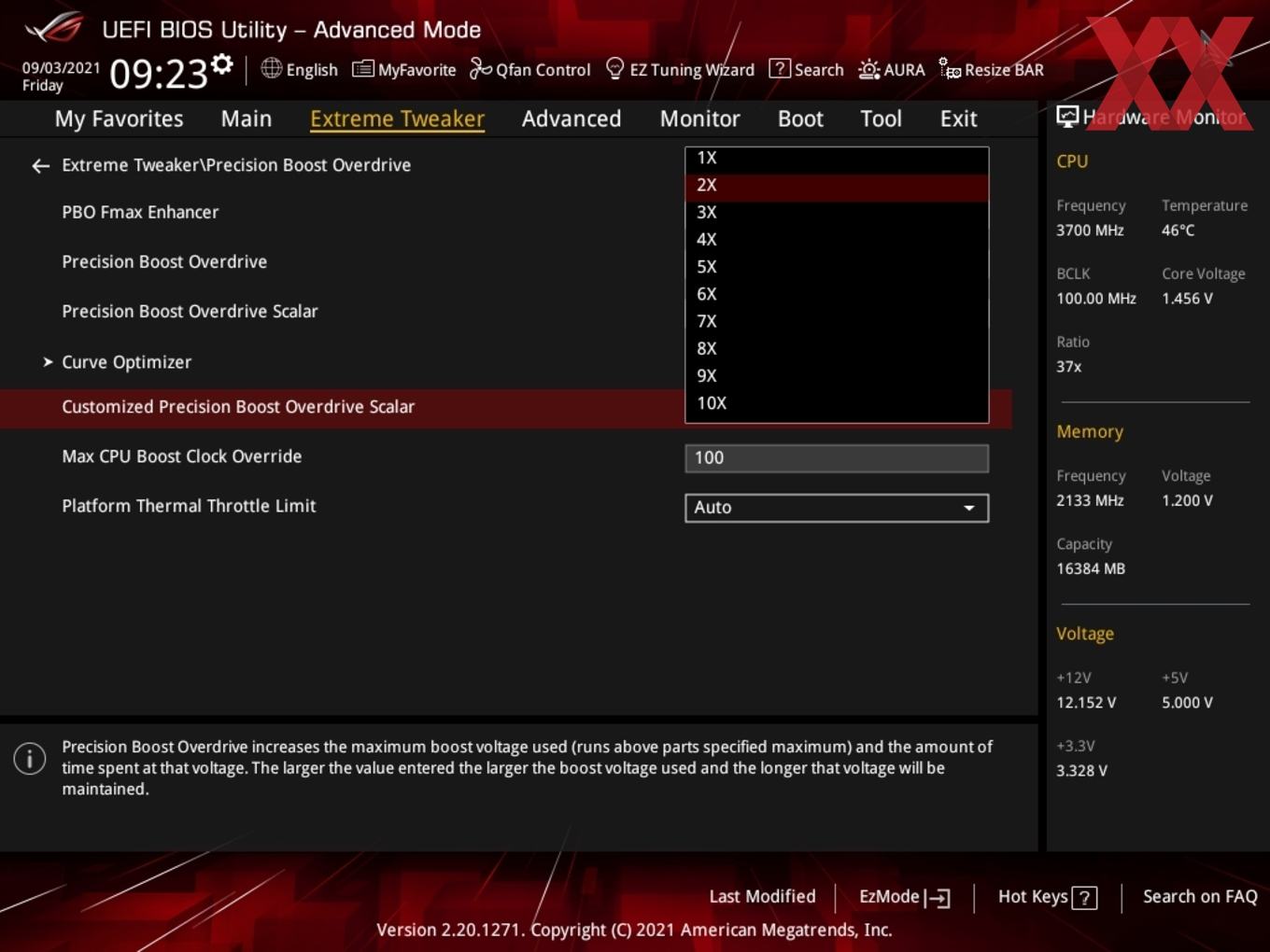Click the info icon beside description
The image size is (1270, 952).
coord(30,758)
